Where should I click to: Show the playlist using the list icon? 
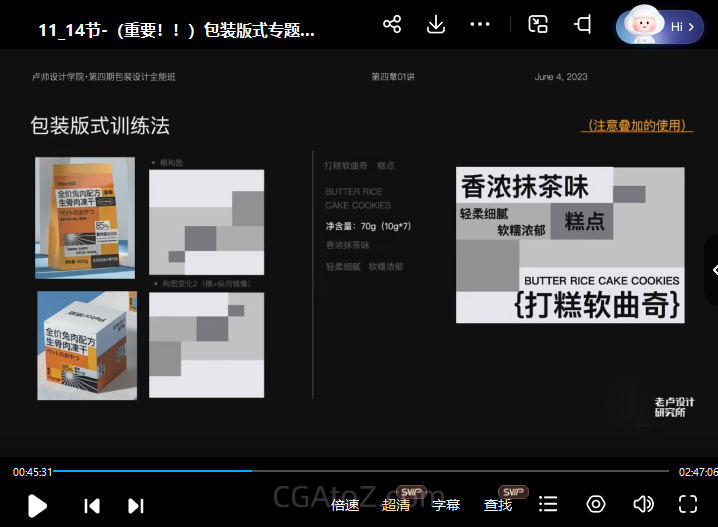point(548,504)
